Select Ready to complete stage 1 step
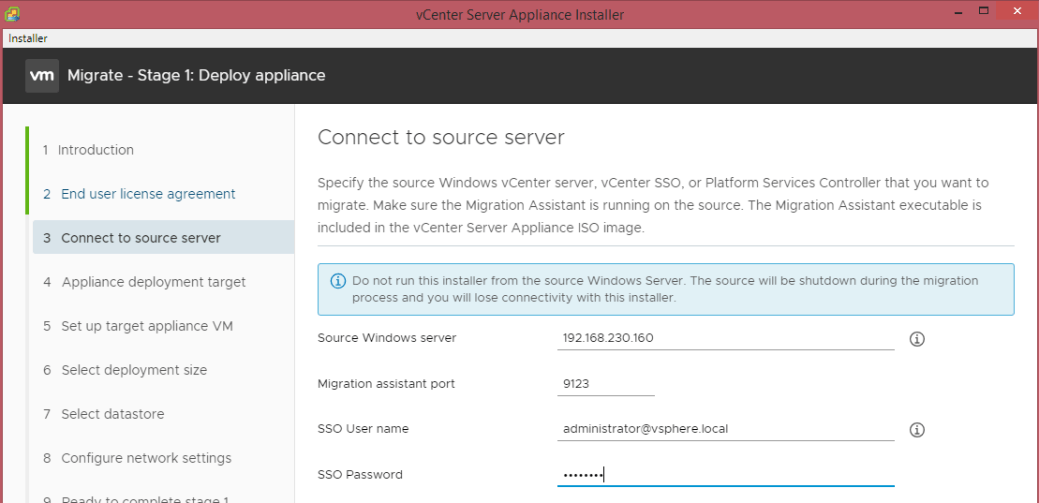Viewport: 1039px width, 503px height. pyautogui.click(x=145, y=499)
